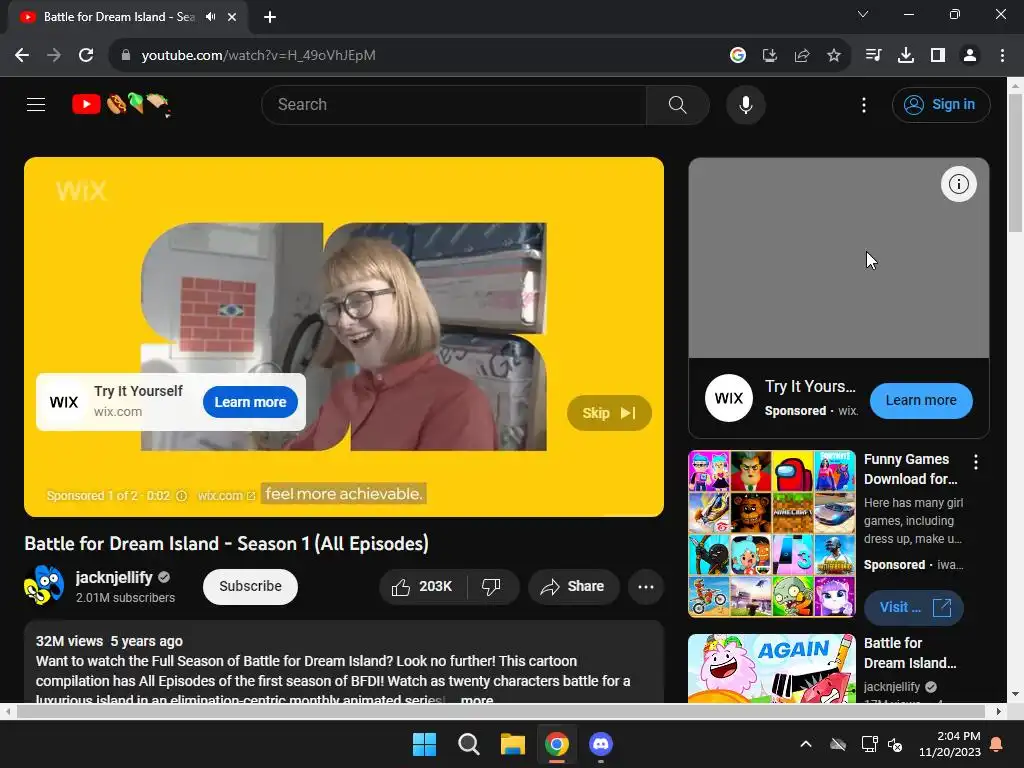
Task: Click the Share button
Action: 573,586
